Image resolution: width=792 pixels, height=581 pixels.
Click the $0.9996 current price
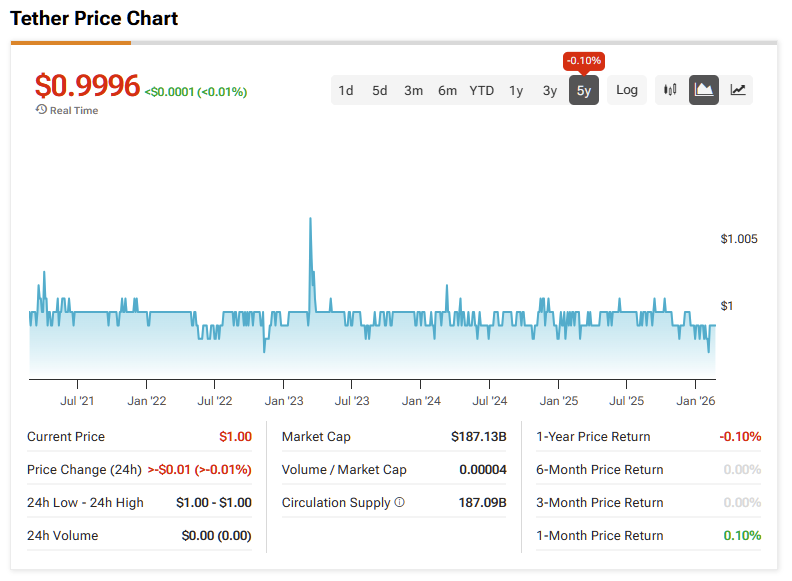click(x=87, y=85)
